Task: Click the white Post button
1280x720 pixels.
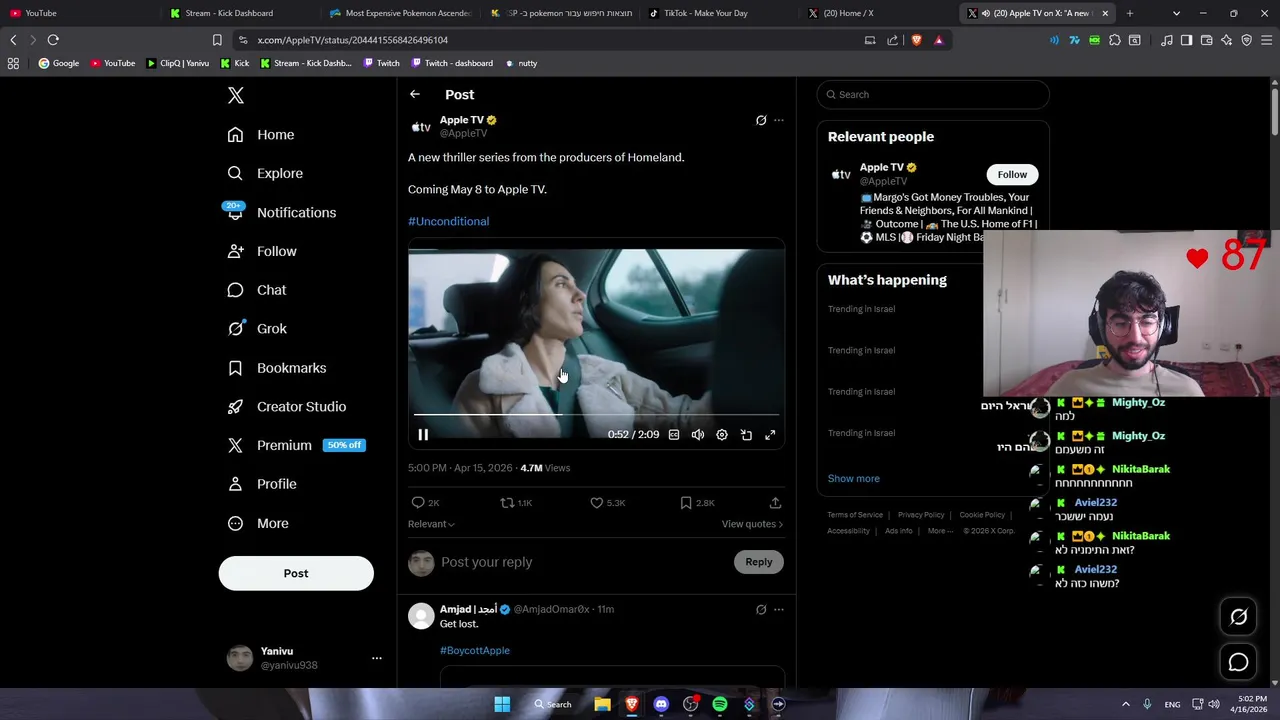Action: [296, 573]
